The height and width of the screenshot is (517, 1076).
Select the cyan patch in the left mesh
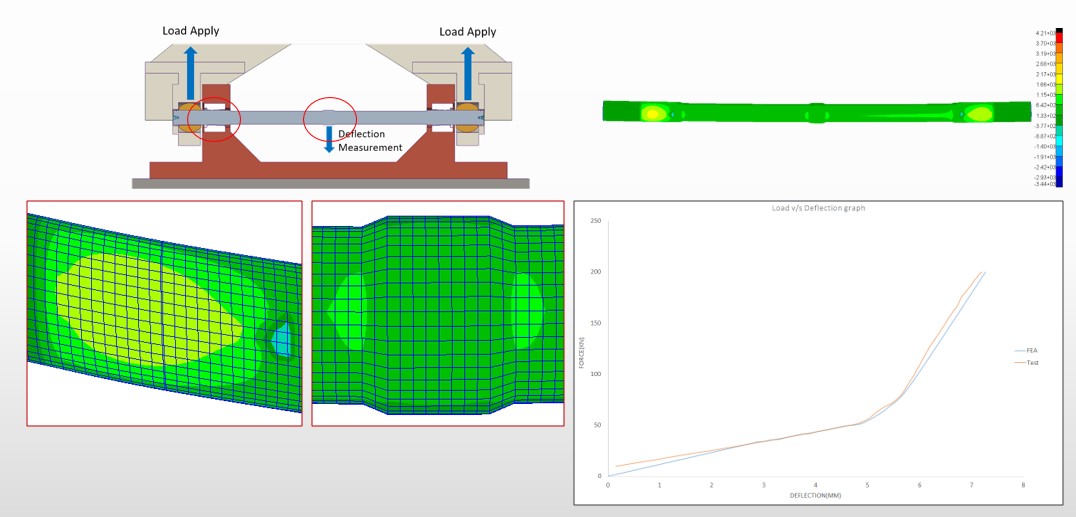[x=284, y=339]
